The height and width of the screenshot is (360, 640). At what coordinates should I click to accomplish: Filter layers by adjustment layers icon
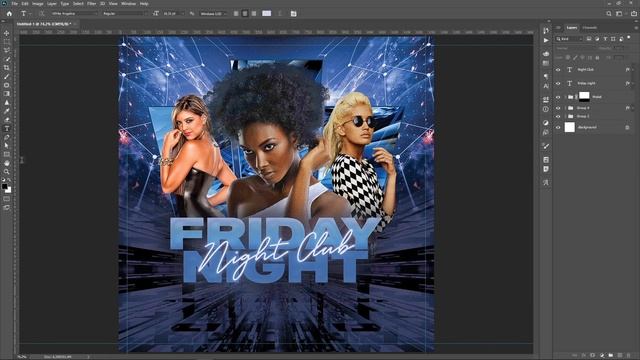click(597, 39)
